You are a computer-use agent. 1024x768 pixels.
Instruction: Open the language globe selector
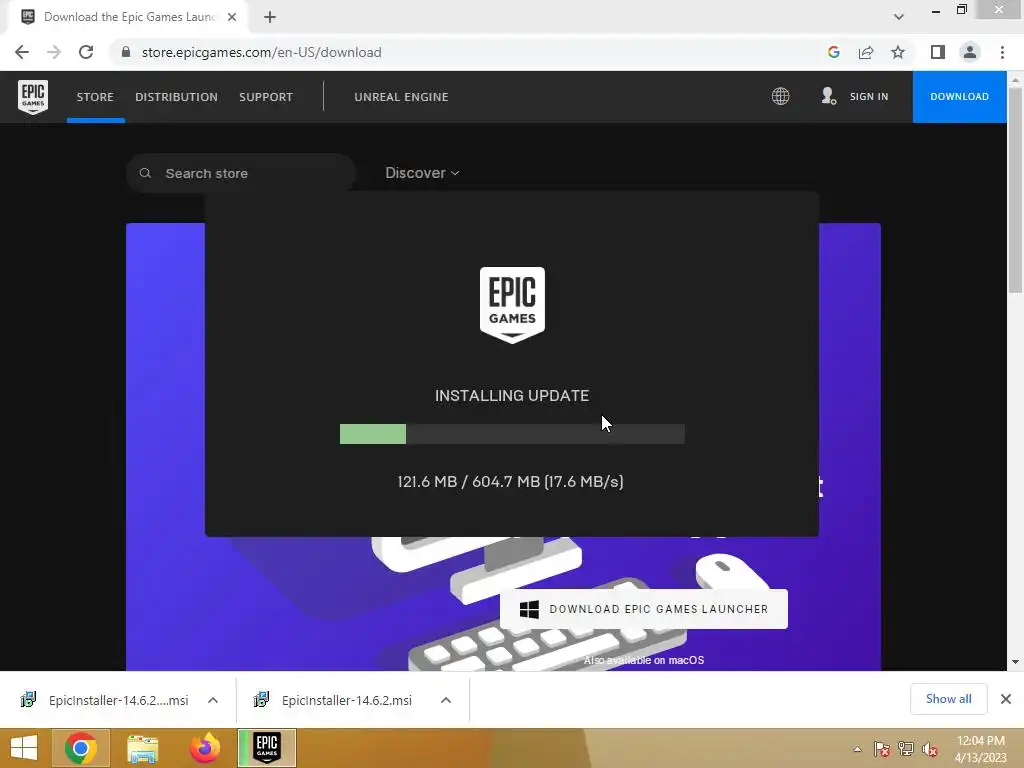pyautogui.click(x=780, y=97)
